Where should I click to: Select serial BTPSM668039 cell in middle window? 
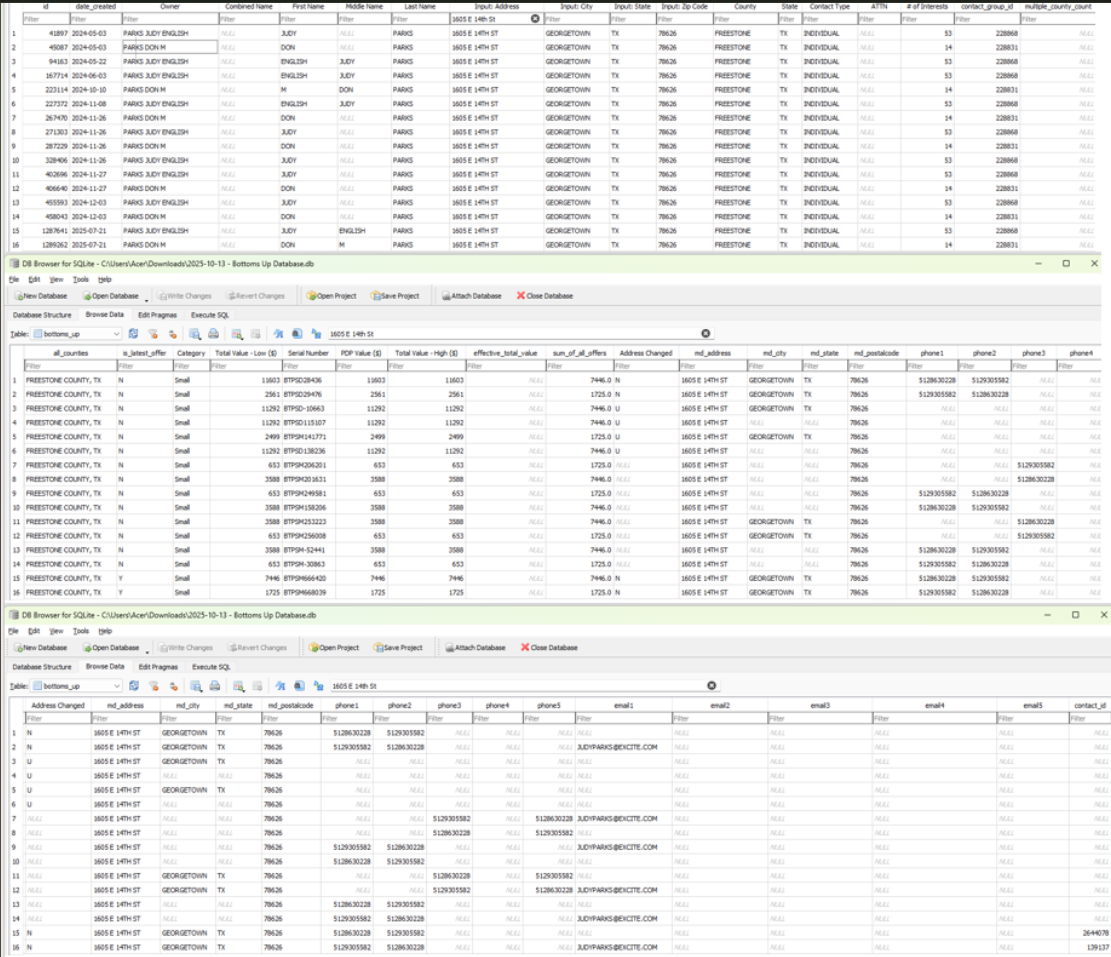[x=308, y=593]
